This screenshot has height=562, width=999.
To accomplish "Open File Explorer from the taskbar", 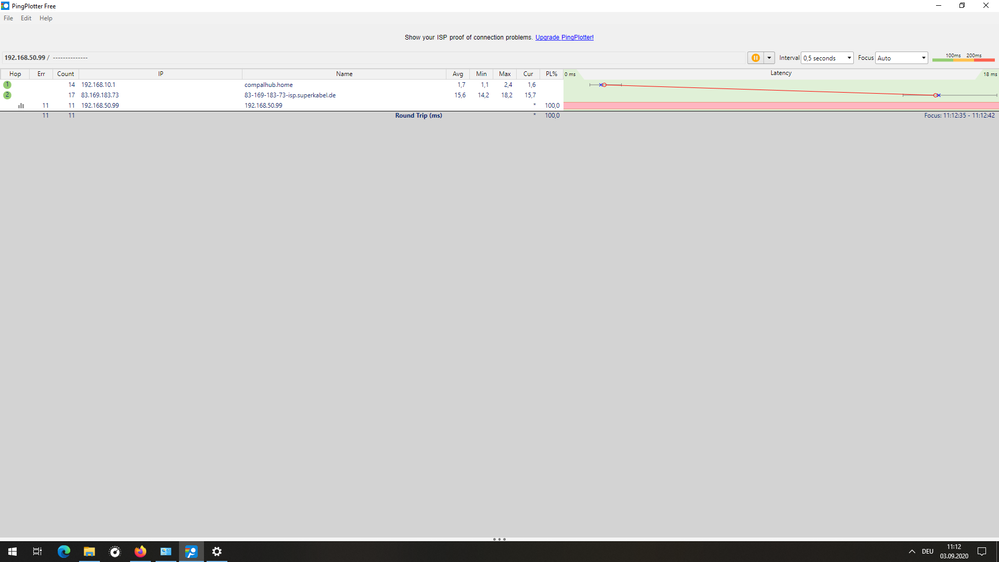I will (89, 552).
